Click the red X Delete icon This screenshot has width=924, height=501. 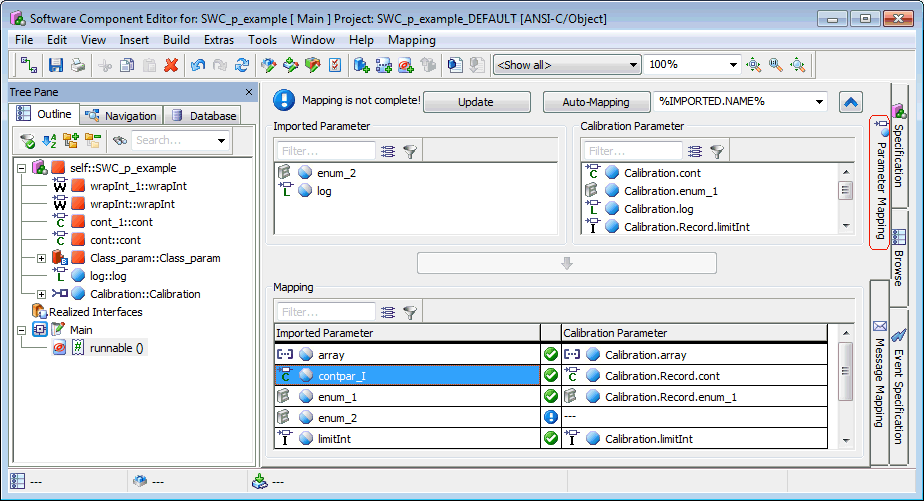(171, 65)
